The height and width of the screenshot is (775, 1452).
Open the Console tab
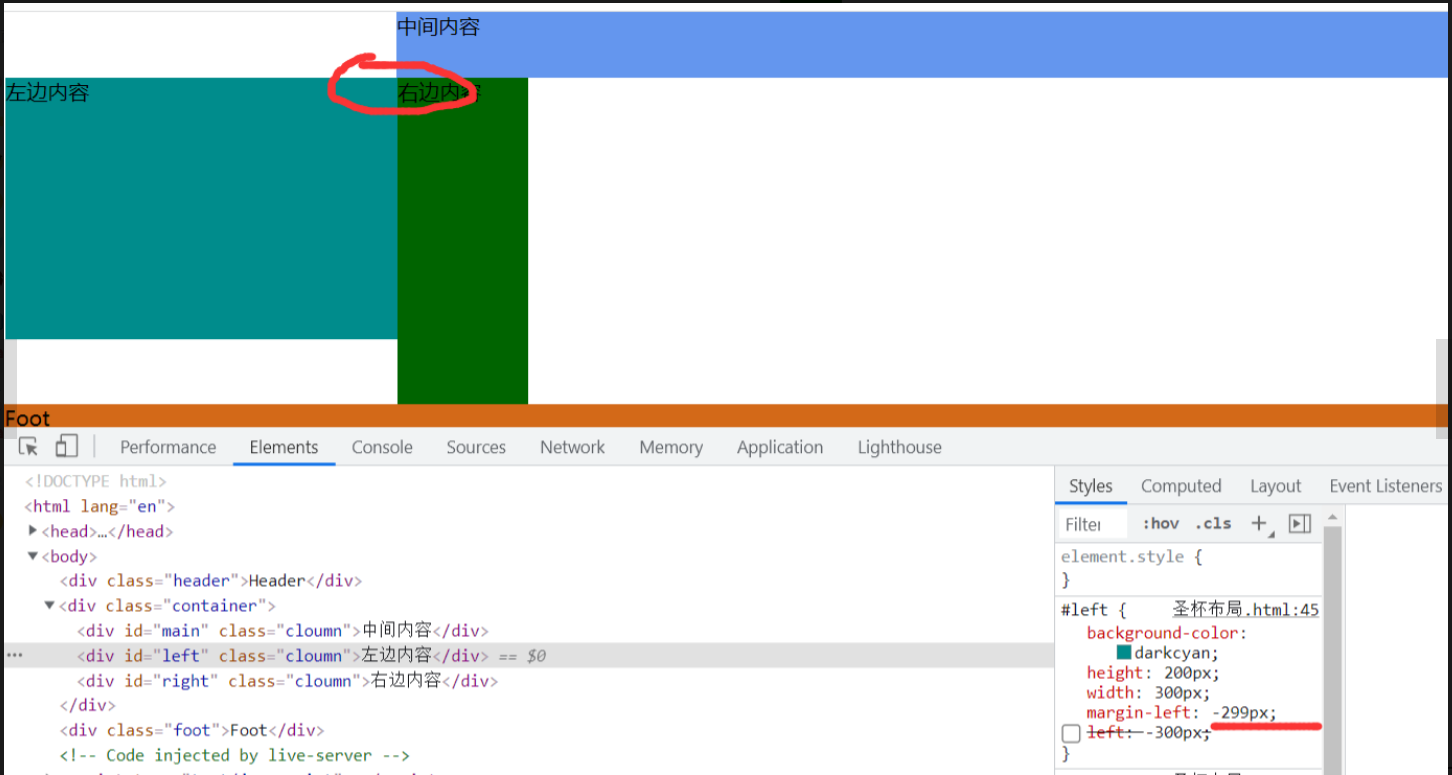pos(382,447)
